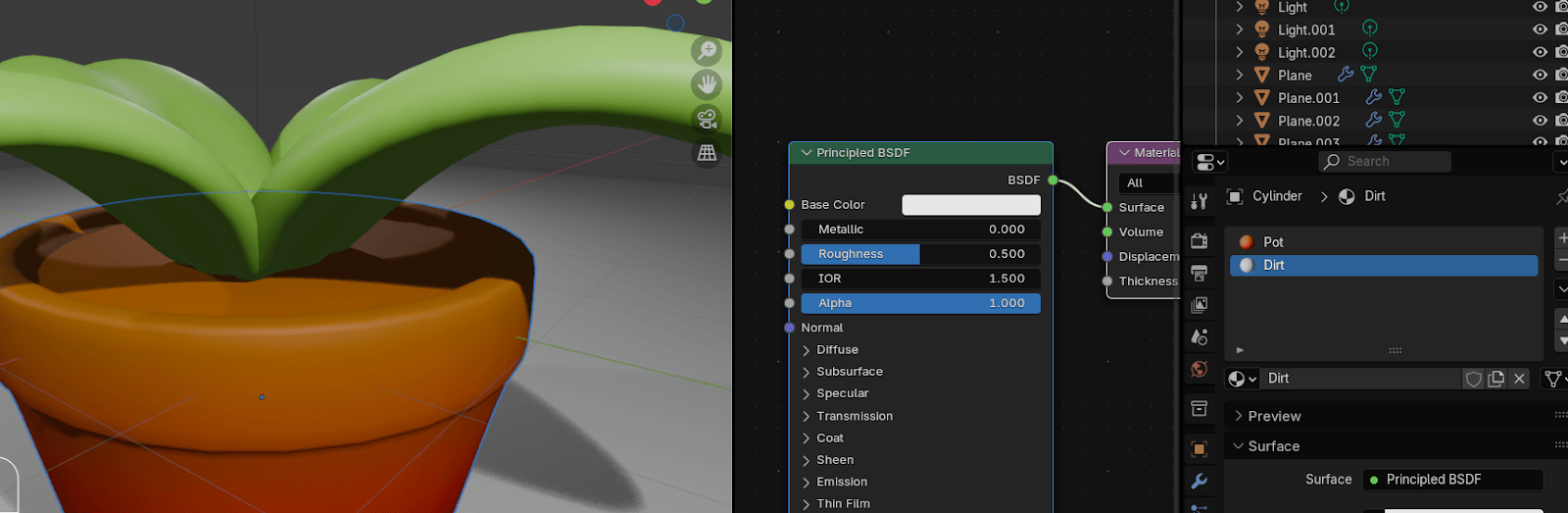Open the Tool properties tab icon
This screenshot has height=513, width=1568.
[x=1200, y=202]
